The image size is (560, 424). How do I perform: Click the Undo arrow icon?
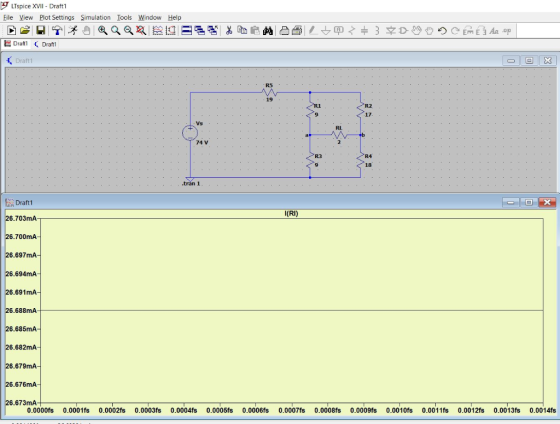(442, 31)
